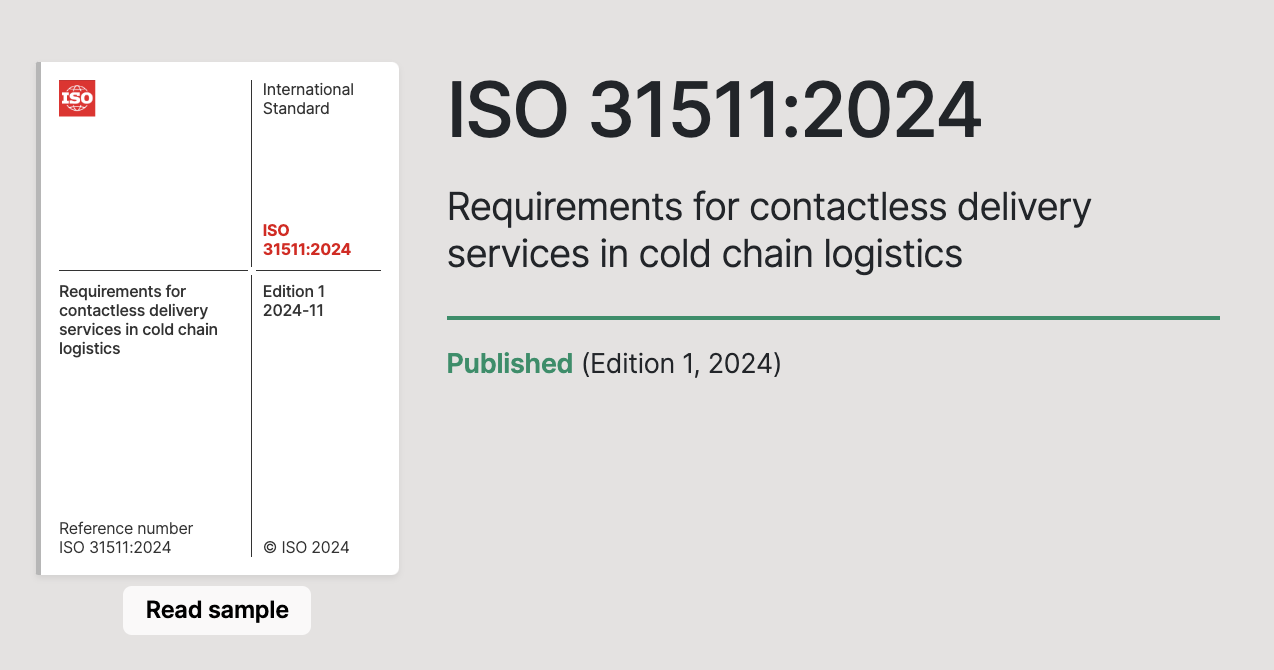1274x670 pixels.
Task: Click the cover title about contactless delivery
Action: [x=138, y=320]
